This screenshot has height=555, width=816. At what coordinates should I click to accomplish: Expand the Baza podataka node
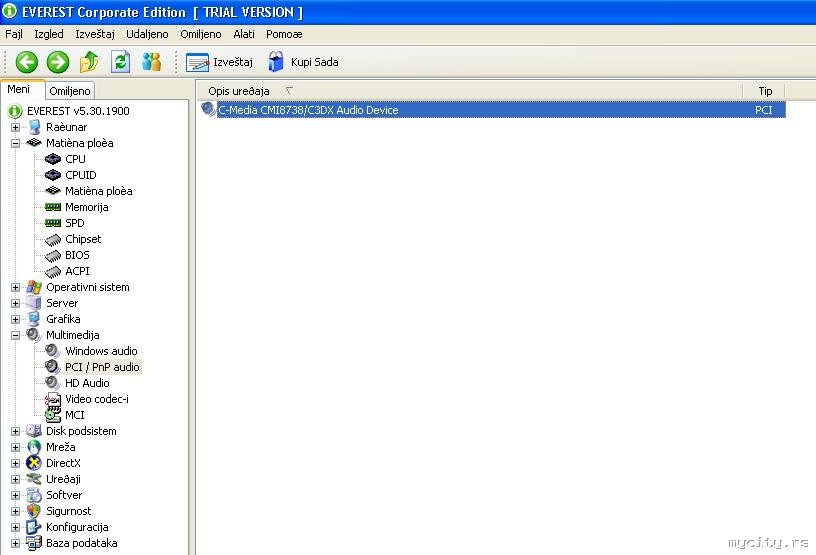tap(16, 544)
